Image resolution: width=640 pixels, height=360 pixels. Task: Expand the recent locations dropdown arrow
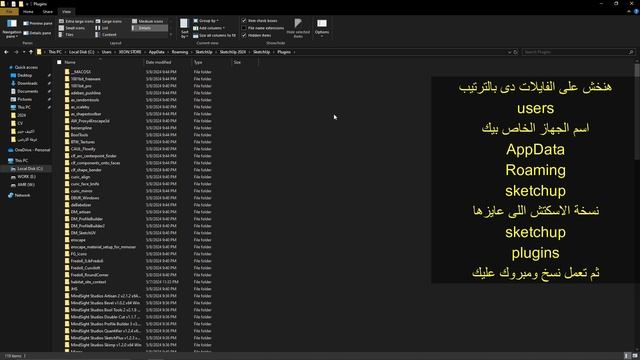(24, 52)
